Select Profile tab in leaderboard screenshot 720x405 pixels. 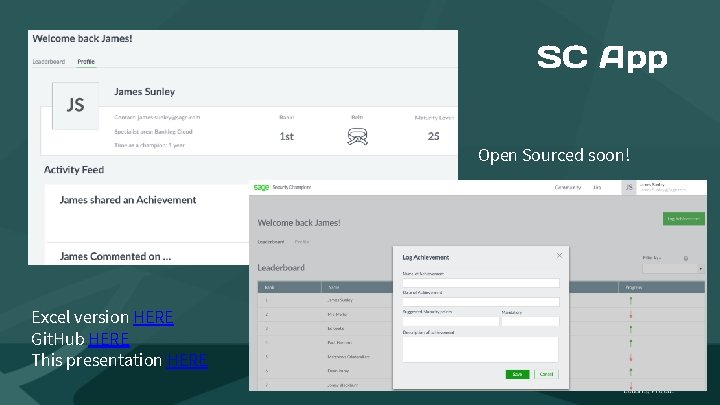click(302, 242)
